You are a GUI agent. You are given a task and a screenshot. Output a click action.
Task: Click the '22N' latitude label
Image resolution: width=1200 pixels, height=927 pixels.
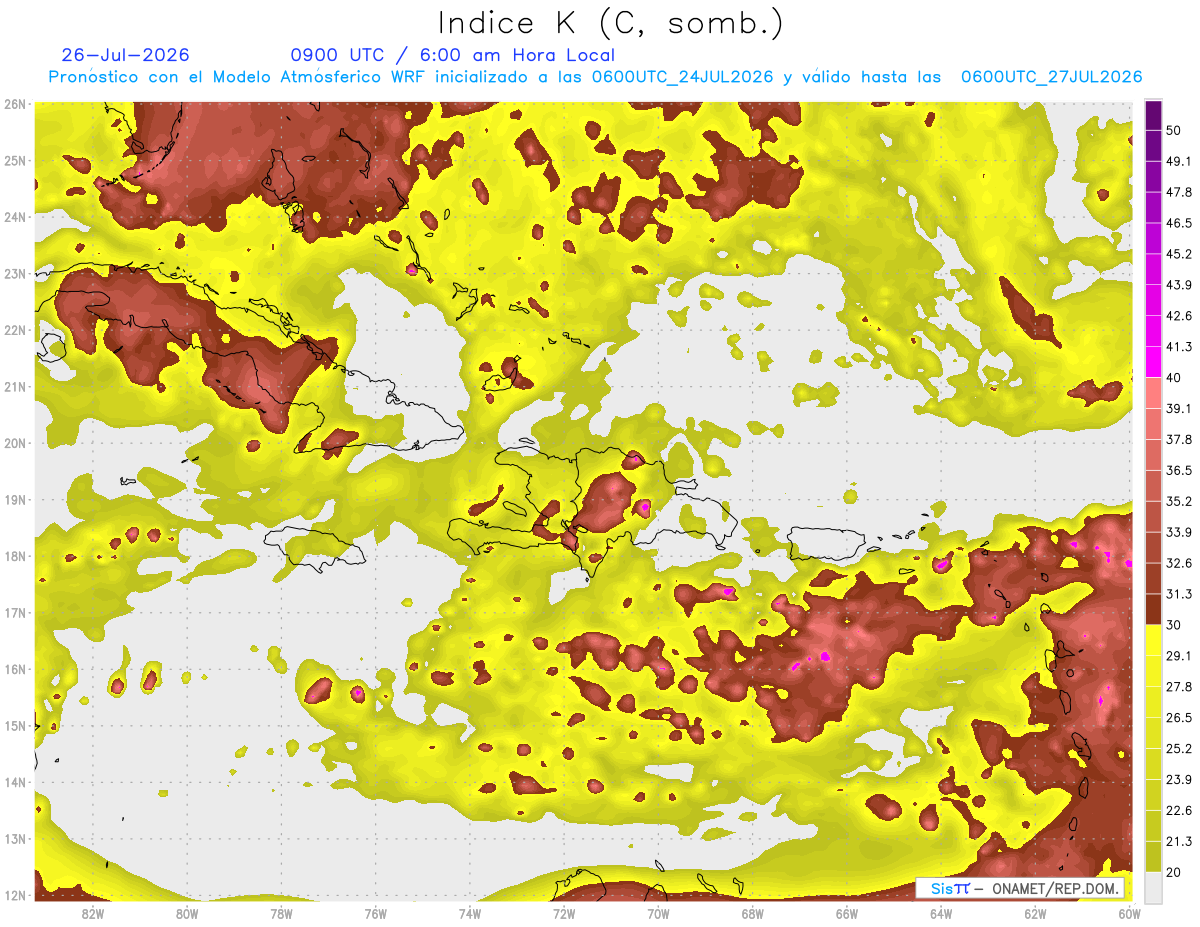click(15, 330)
